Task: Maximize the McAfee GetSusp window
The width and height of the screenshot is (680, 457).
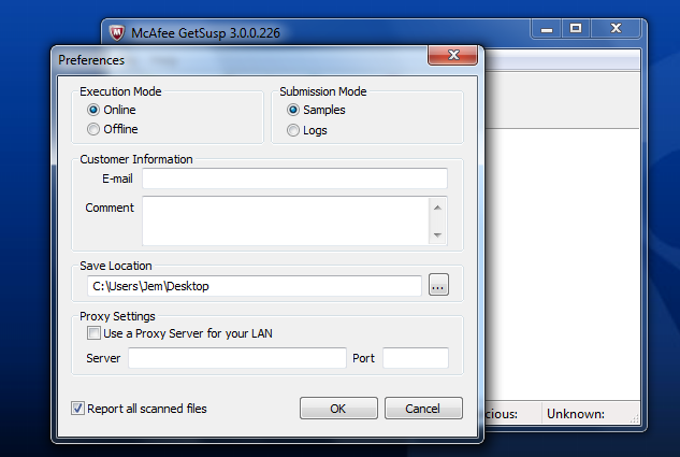Action: 576,29
